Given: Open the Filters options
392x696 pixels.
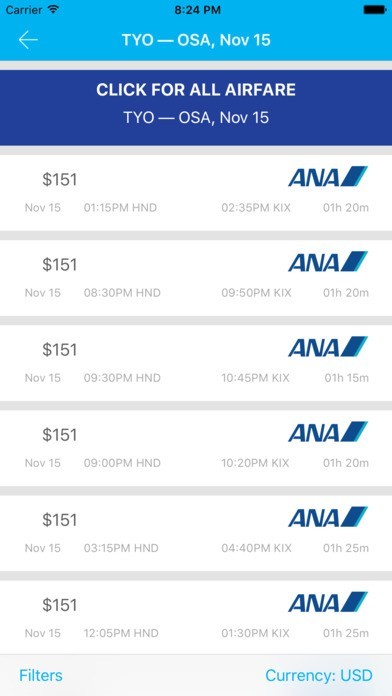Looking at the screenshot, I should pyautogui.click(x=41, y=675).
